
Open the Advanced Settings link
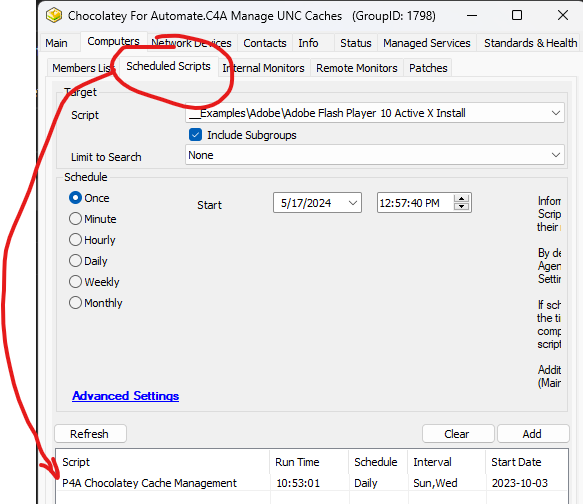click(x=126, y=396)
